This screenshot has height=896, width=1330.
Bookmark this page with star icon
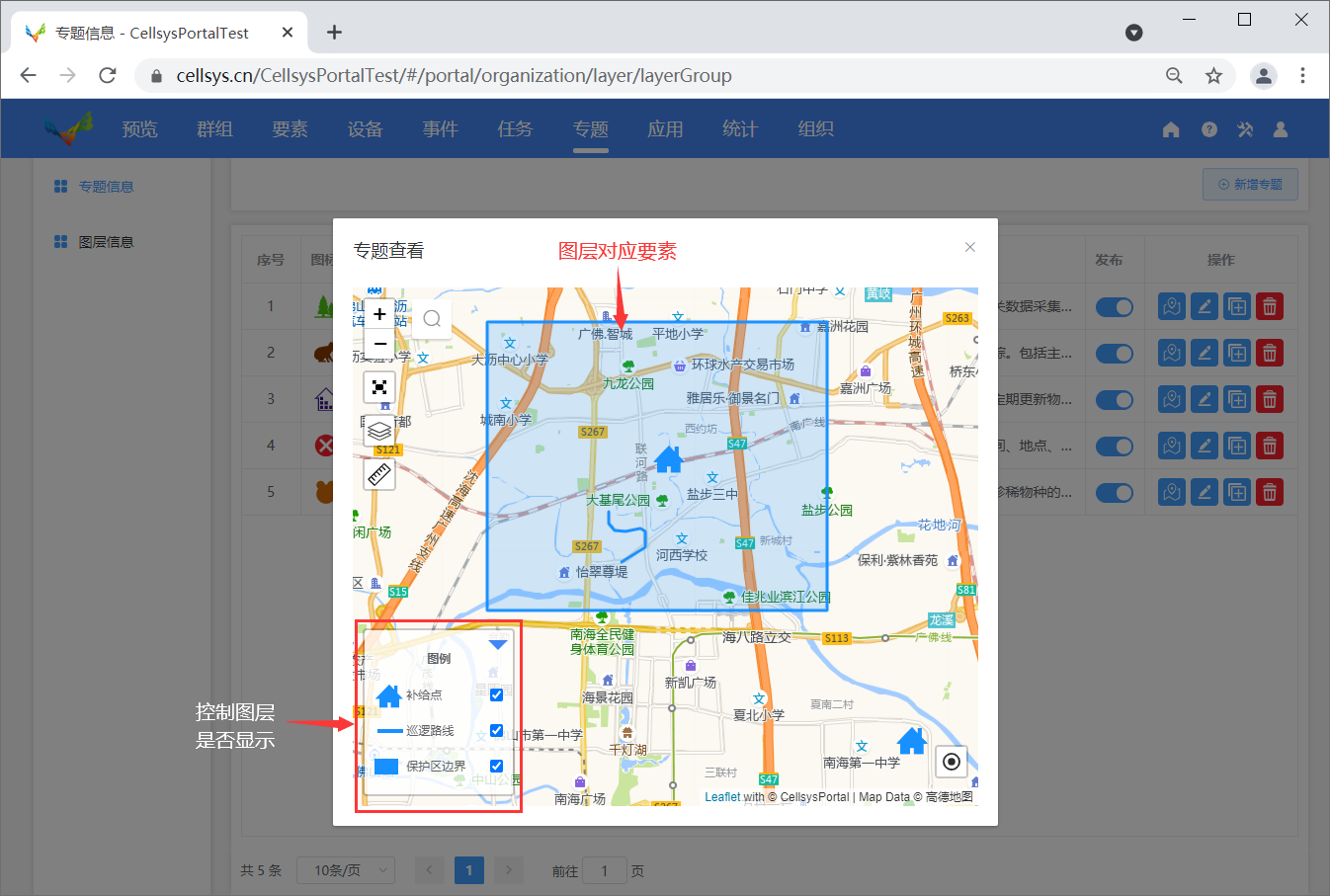coord(1213,75)
